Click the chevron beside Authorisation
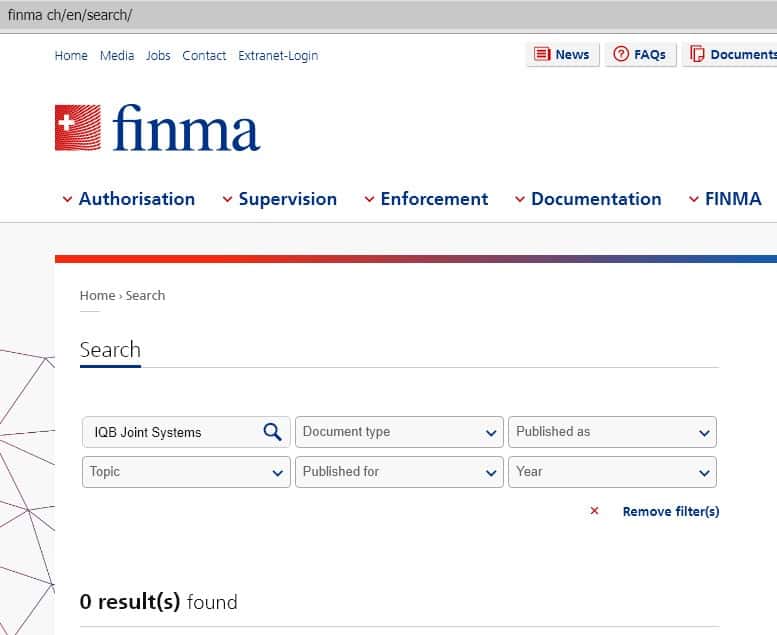Image resolution: width=777 pixels, height=635 pixels. click(x=67, y=199)
